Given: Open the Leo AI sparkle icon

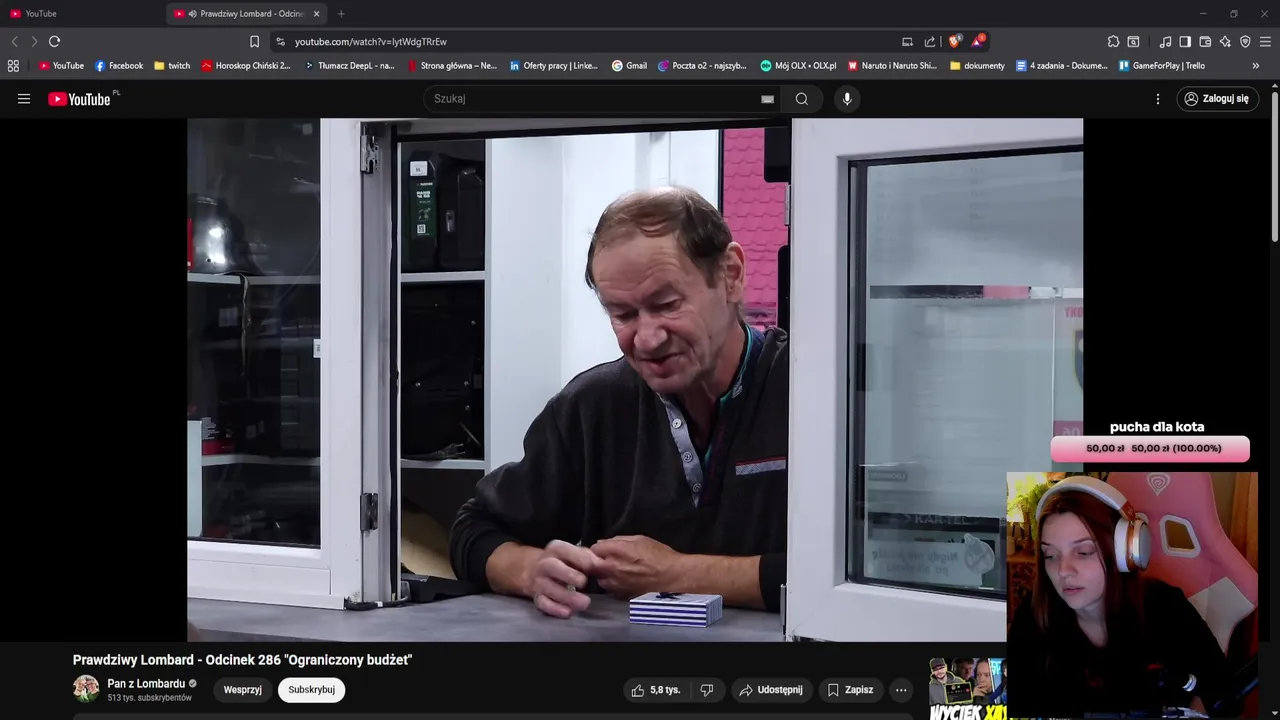Looking at the screenshot, I should pos(1225,41).
